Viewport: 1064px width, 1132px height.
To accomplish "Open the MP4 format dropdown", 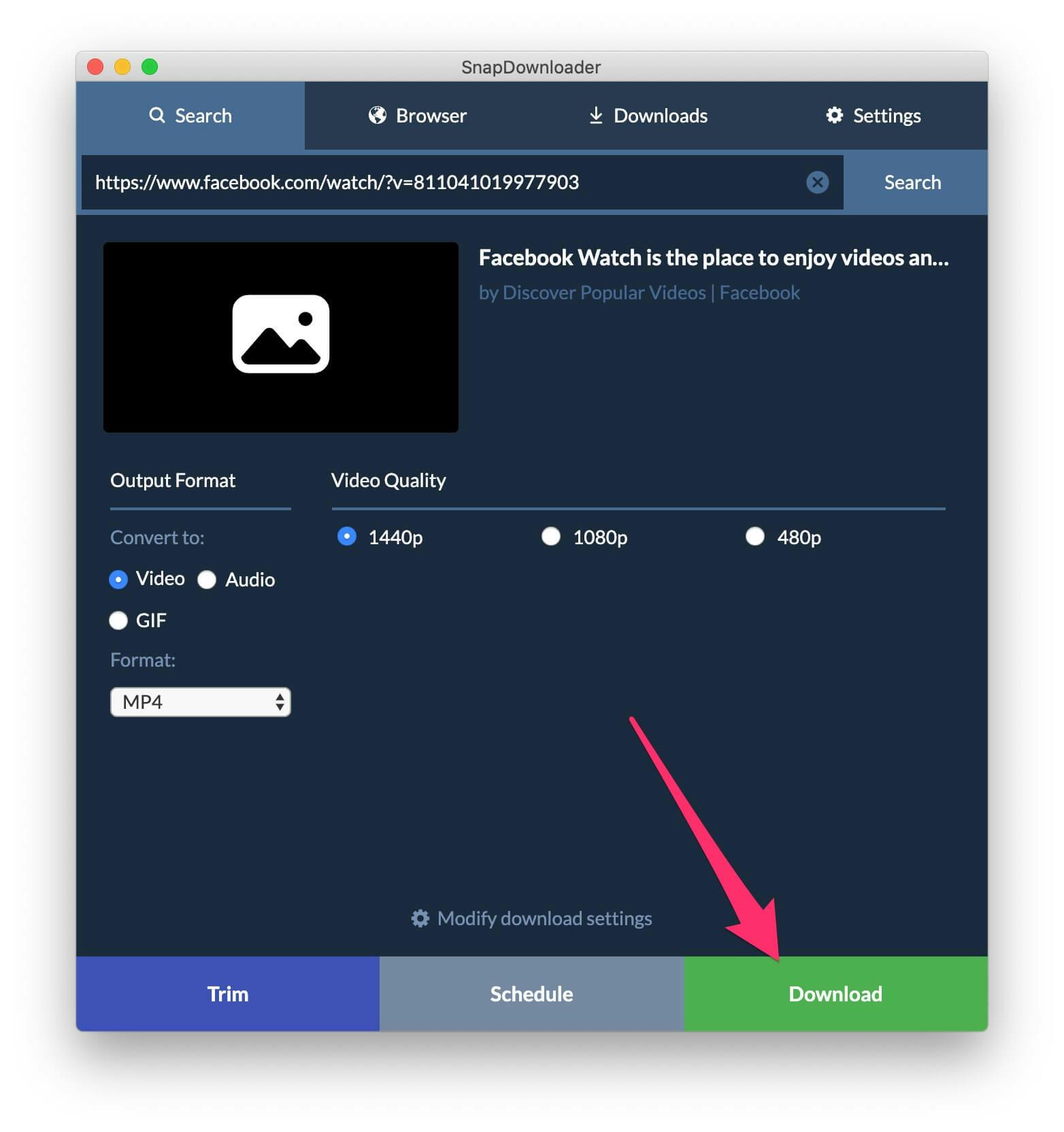I will (x=201, y=702).
